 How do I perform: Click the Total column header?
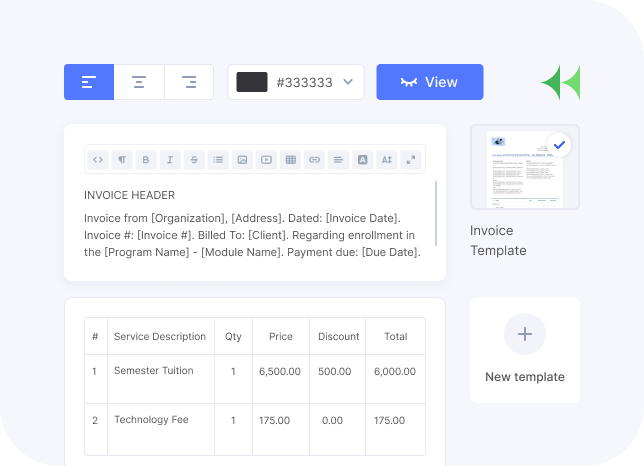point(396,336)
